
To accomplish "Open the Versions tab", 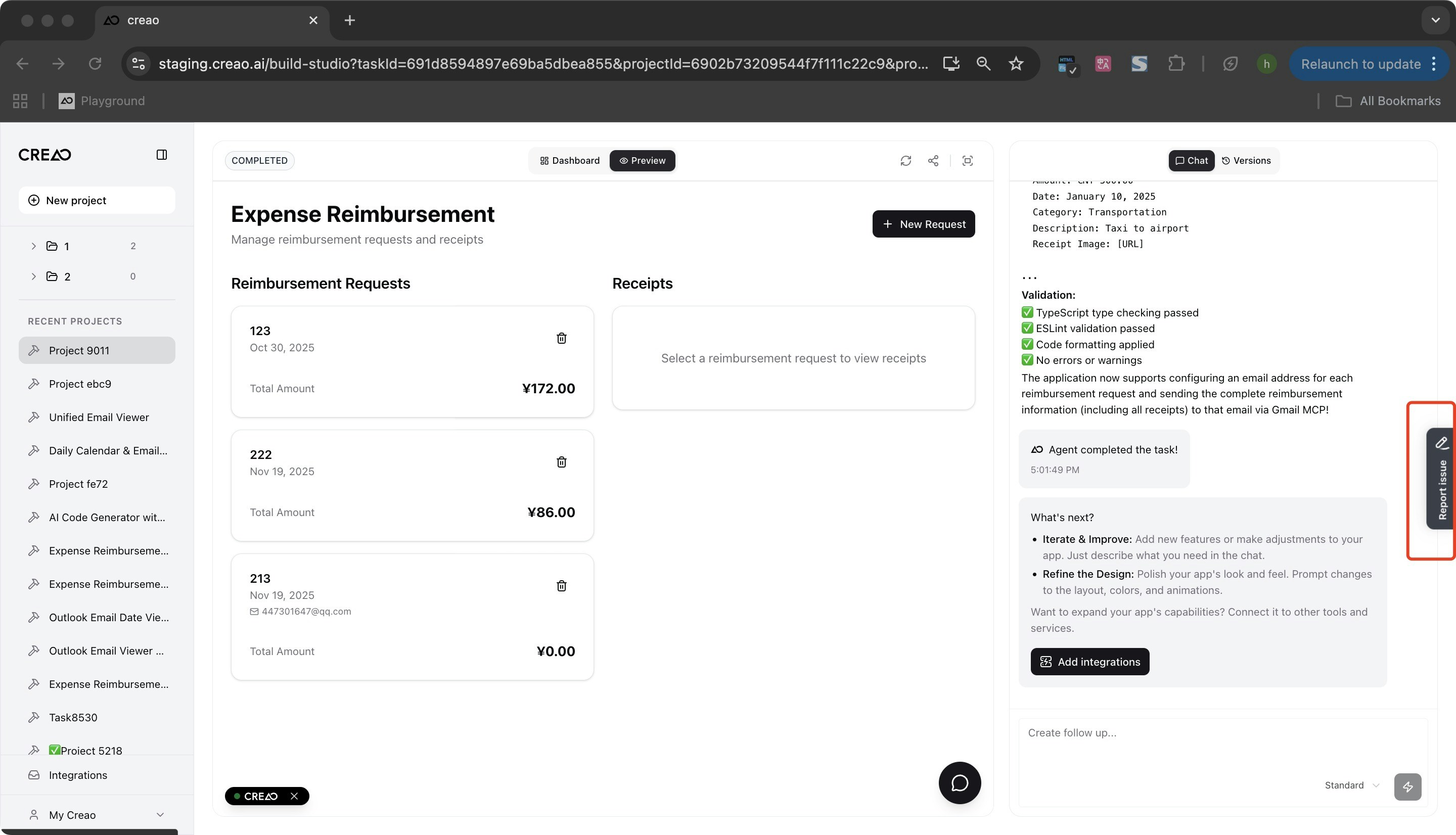I will [x=1246, y=161].
